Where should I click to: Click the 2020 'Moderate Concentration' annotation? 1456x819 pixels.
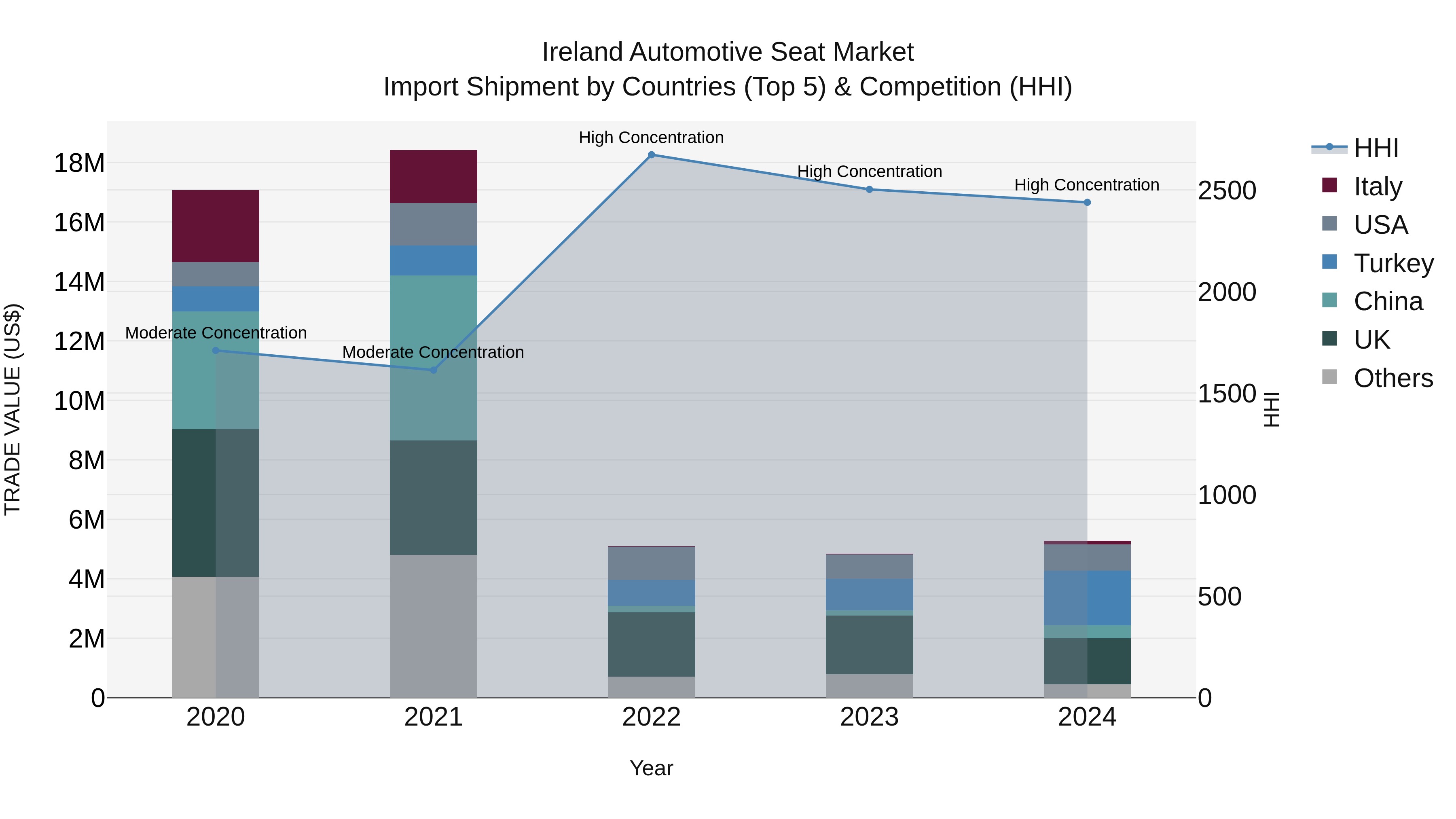(216, 333)
